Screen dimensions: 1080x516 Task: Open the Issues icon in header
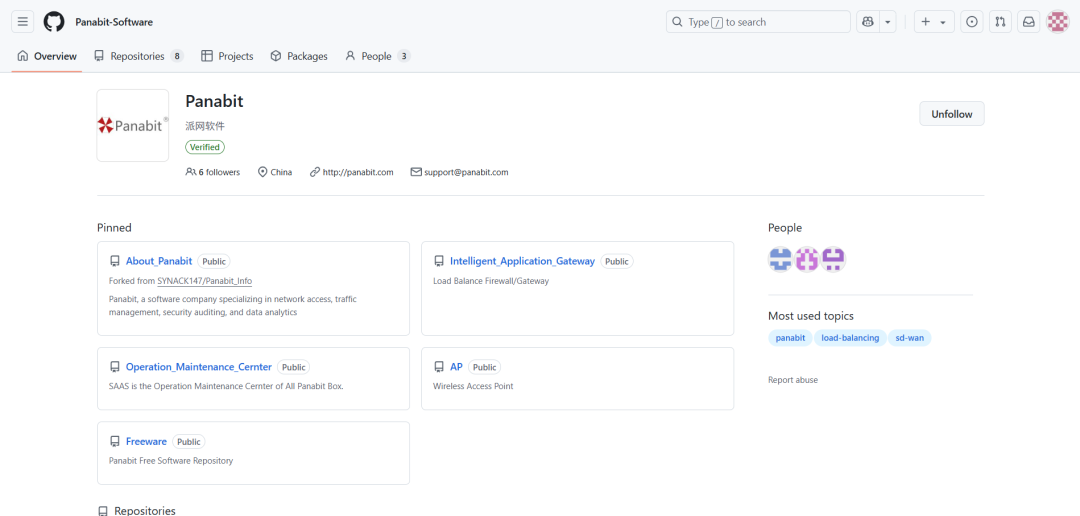[972, 22]
